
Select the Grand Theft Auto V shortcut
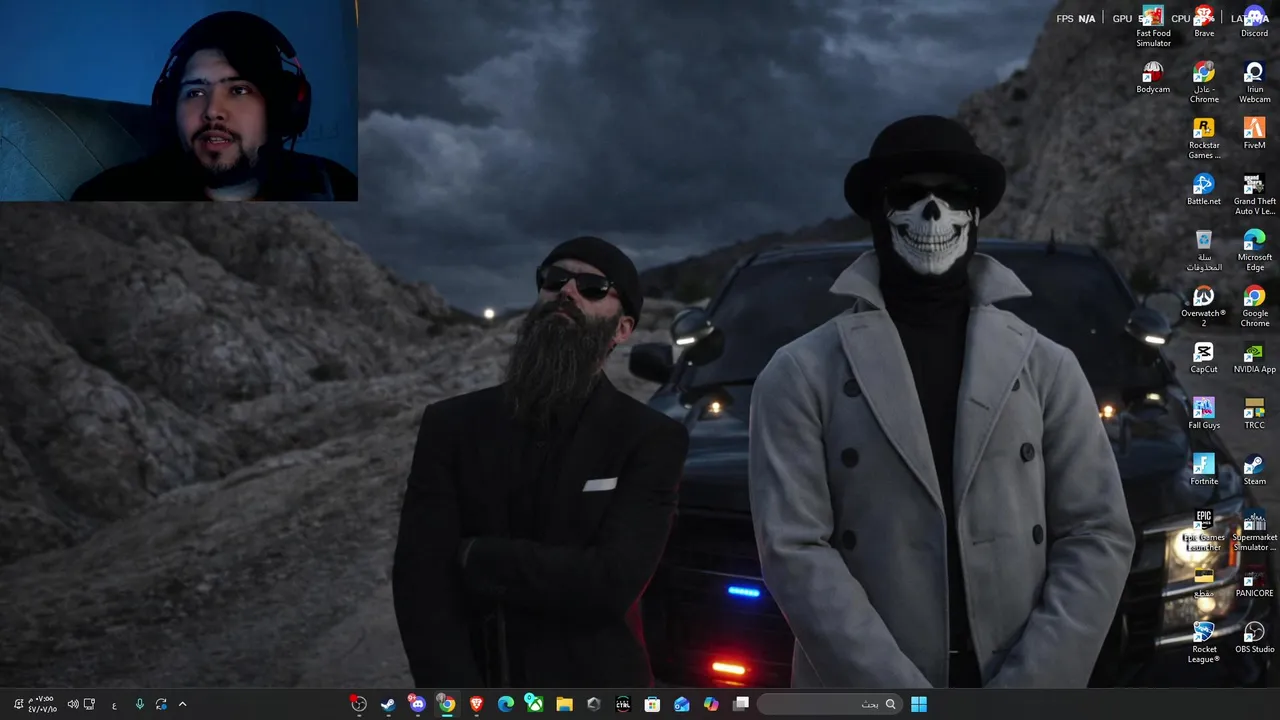pos(1254,195)
